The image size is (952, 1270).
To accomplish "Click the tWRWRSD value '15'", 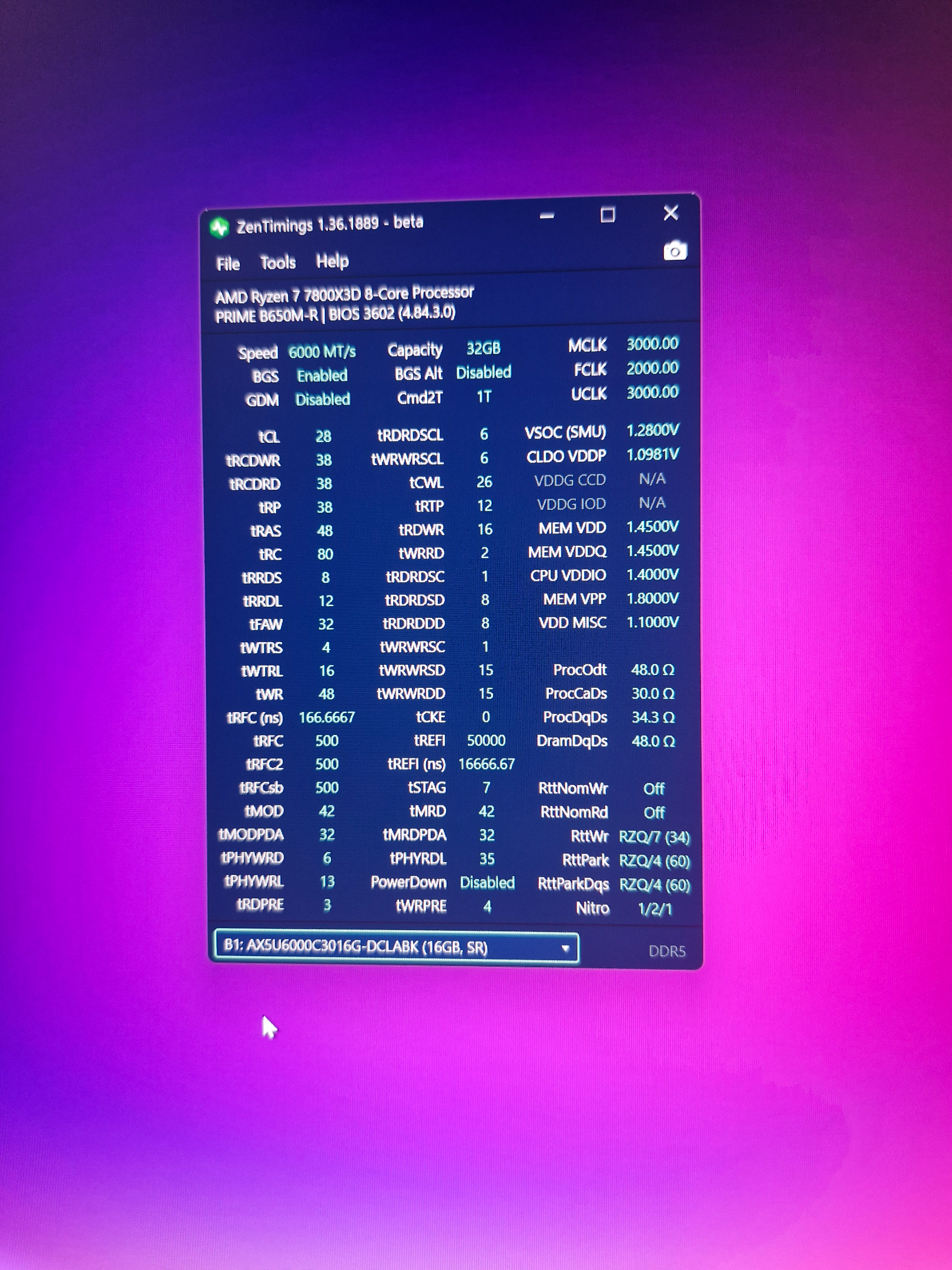I will 486,670.
